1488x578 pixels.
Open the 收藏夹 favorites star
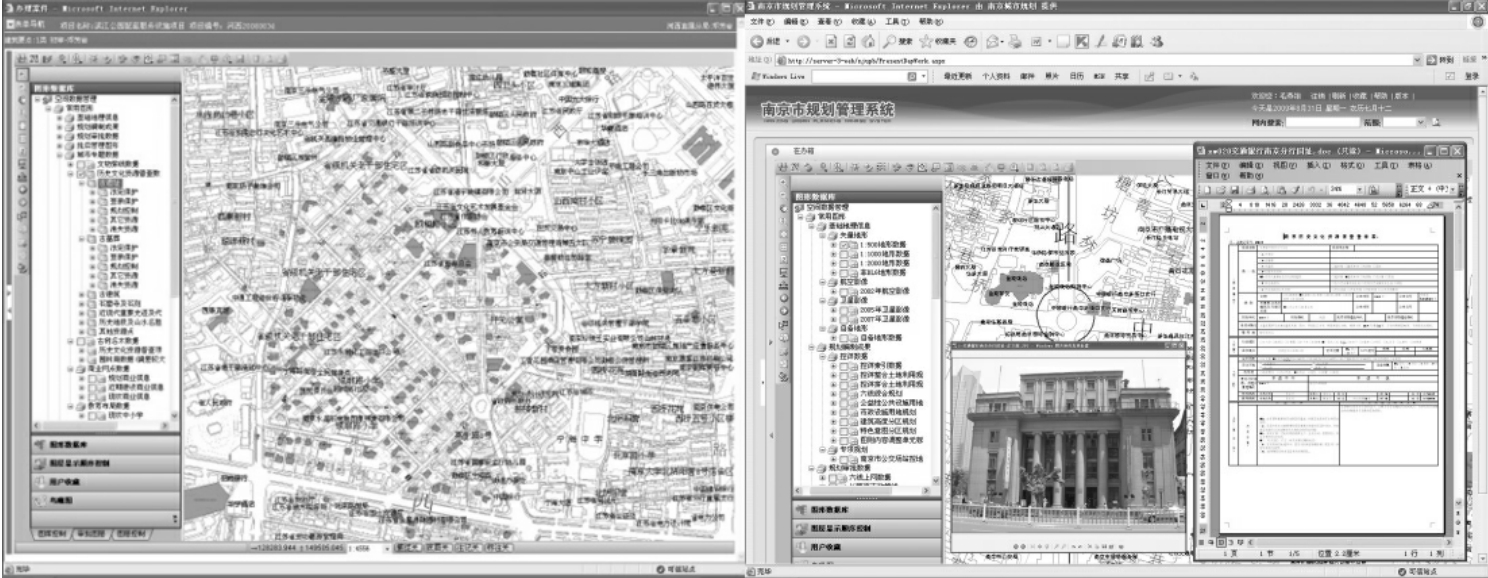coord(925,42)
